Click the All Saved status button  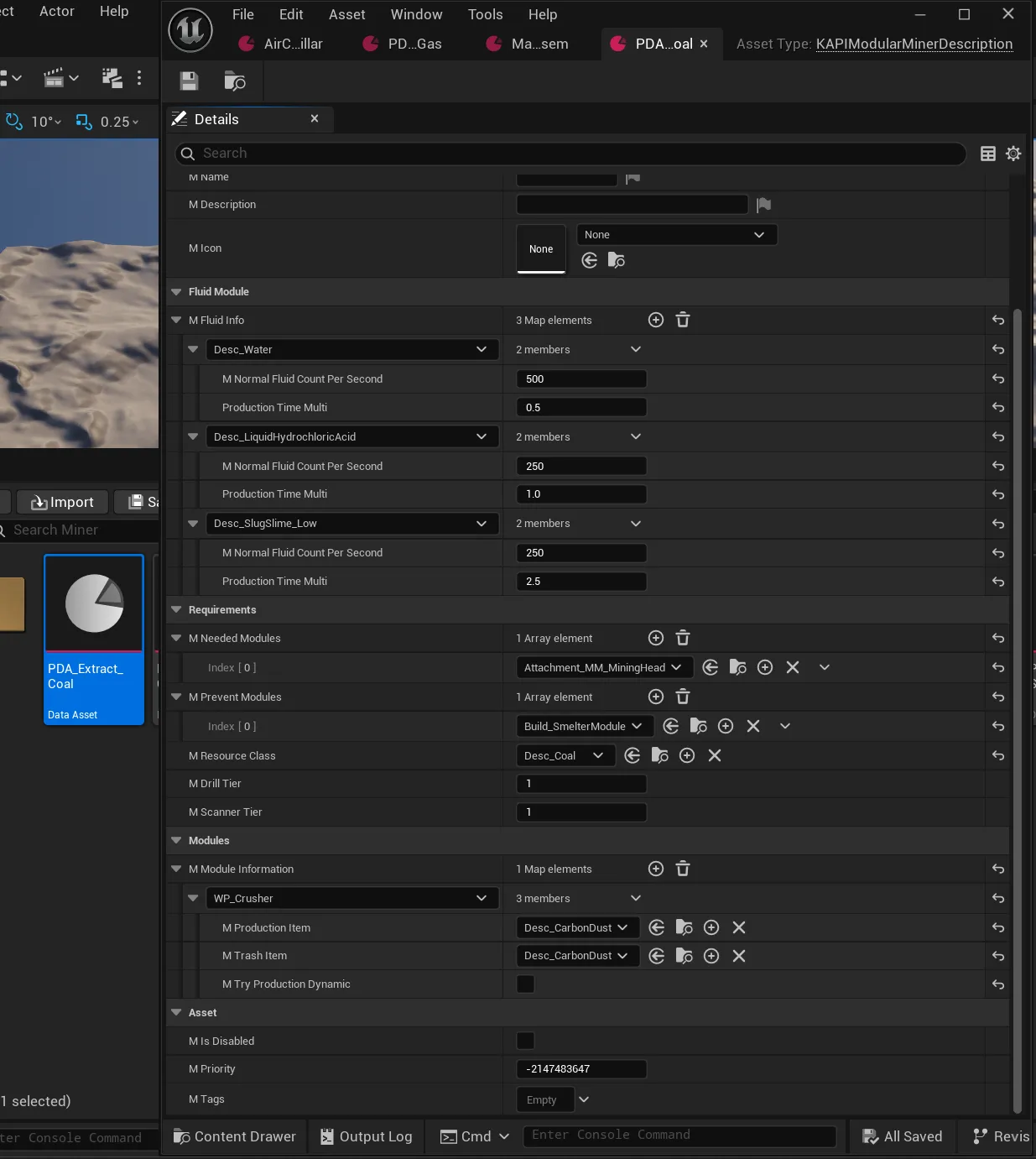coord(903,1136)
